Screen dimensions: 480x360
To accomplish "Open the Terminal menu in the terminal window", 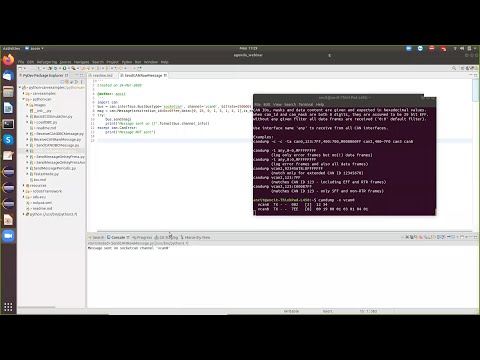I will [x=306, y=104].
